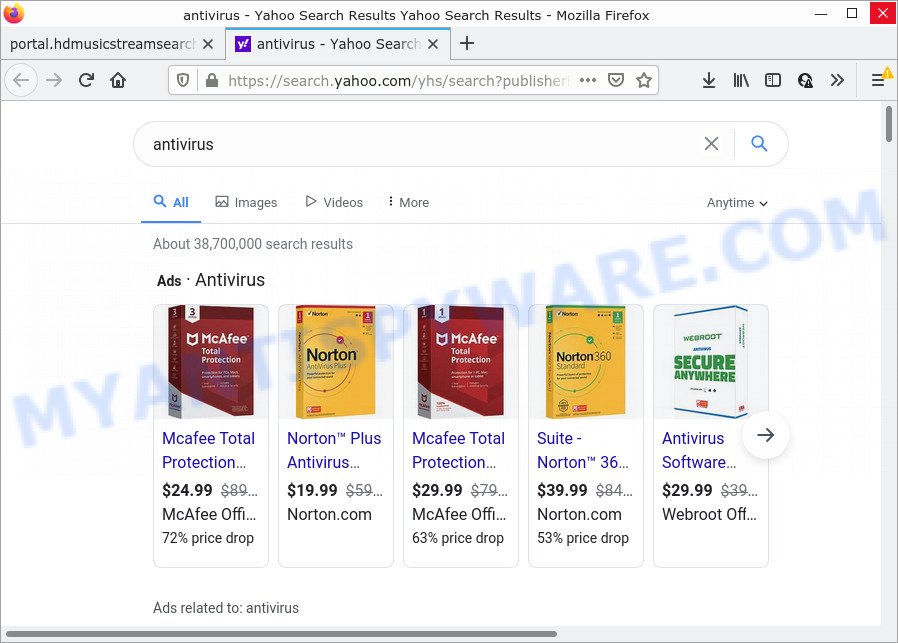Viewport: 898px width, 643px height.
Task: Open the Firefox hamburger menu
Action: (878, 80)
